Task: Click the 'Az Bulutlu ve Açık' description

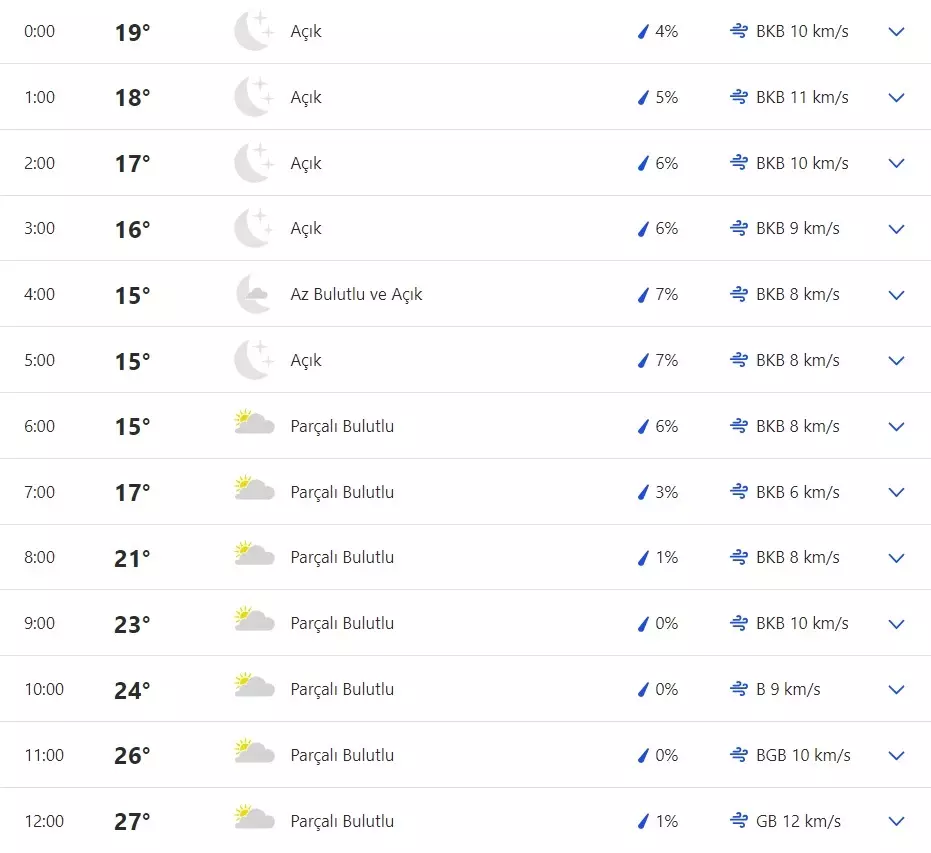Action: [x=356, y=294]
